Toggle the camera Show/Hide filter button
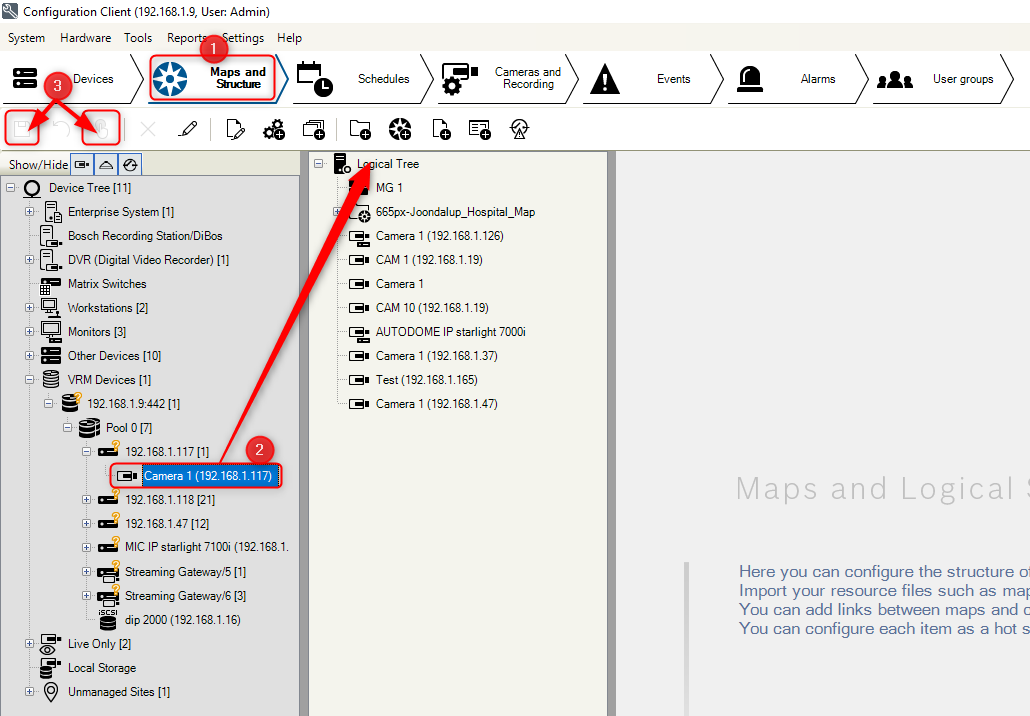Screen dimensions: 1030x716 point(82,164)
